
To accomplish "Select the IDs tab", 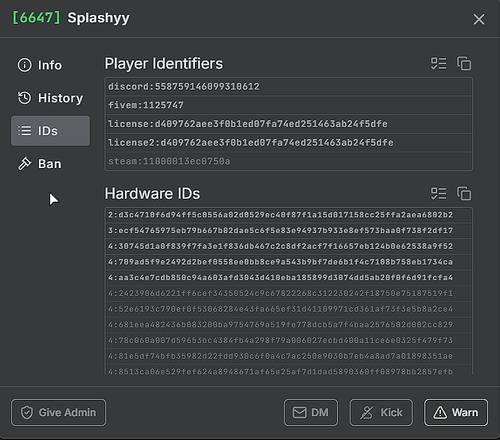I will (50, 131).
